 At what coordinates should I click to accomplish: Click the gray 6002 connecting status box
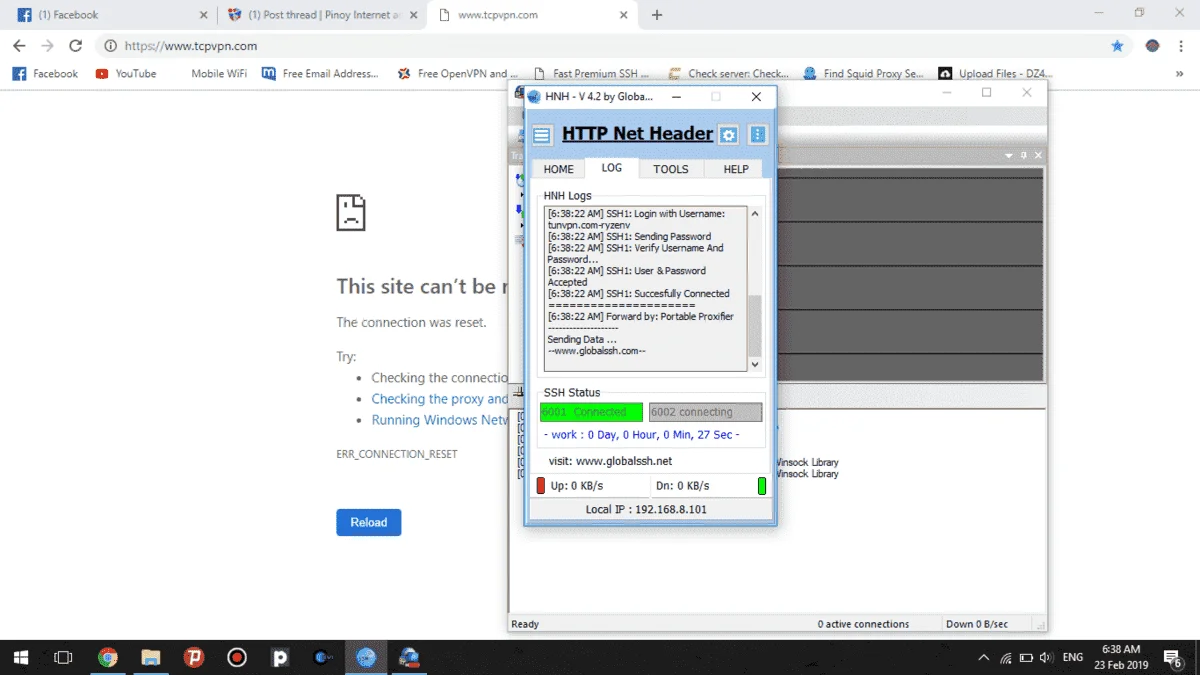[x=705, y=412]
